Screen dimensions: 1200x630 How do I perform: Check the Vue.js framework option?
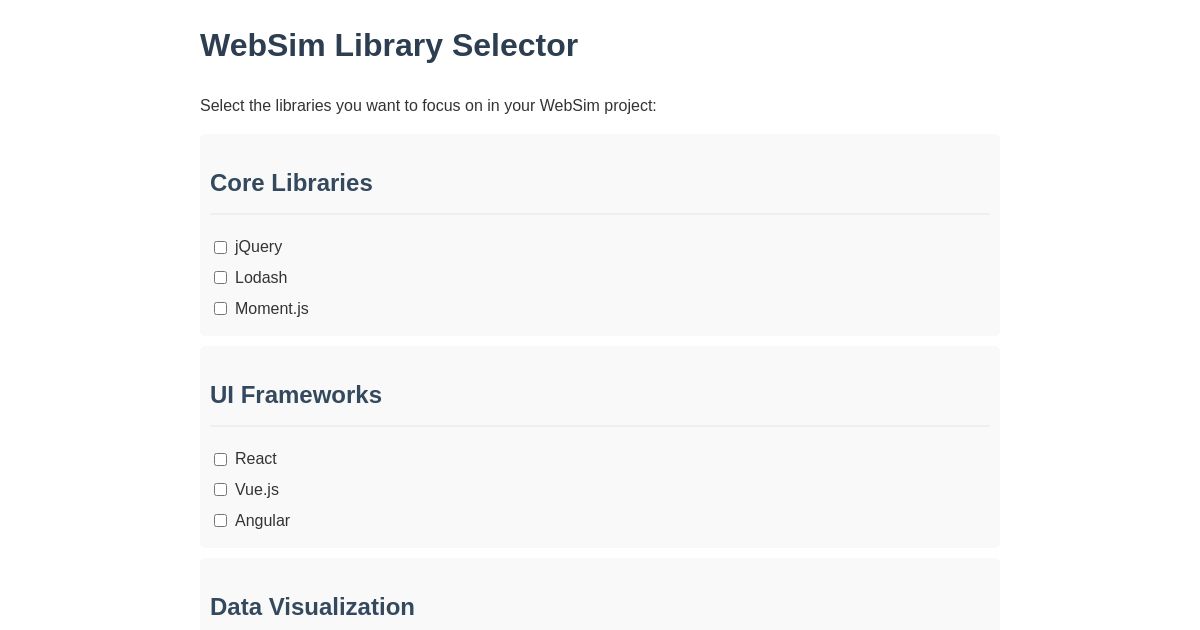pos(220,489)
